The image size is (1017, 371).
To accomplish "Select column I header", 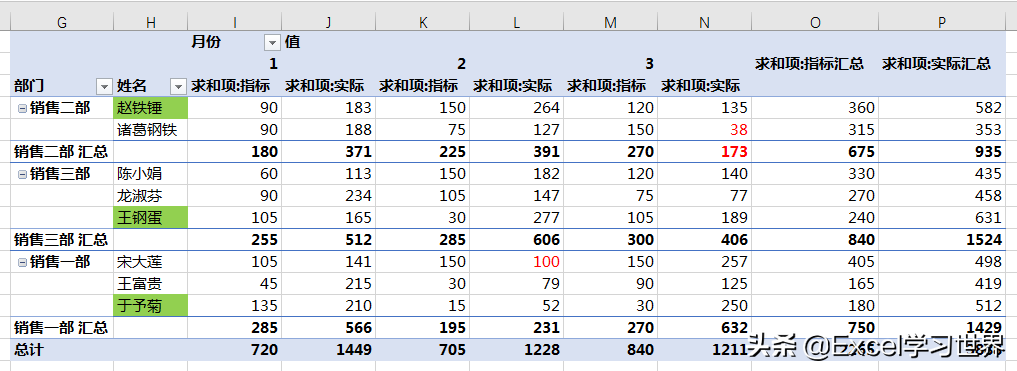I will (234, 23).
